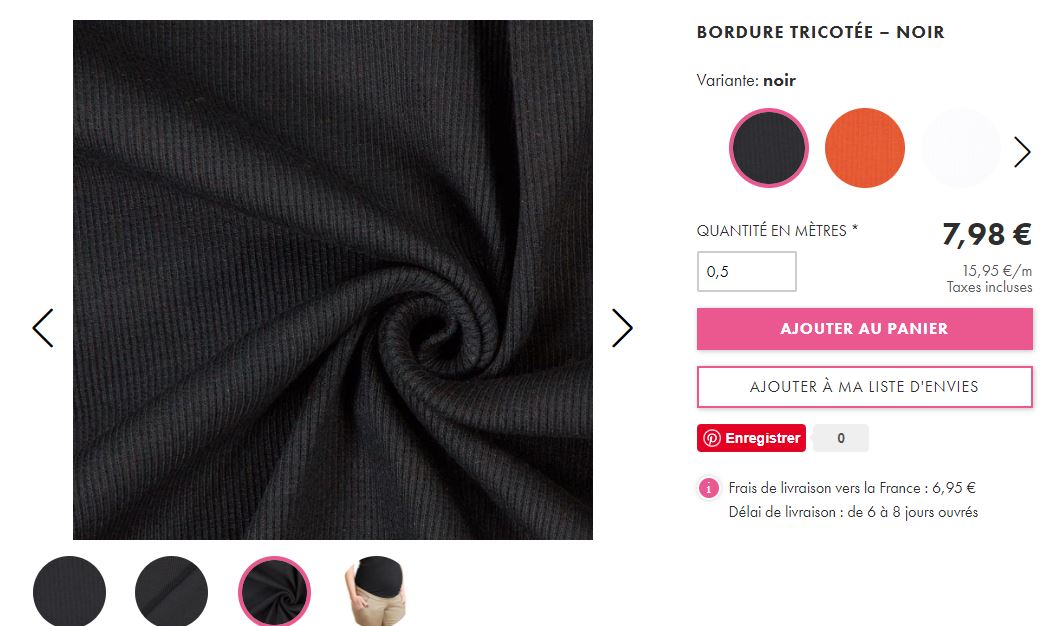This screenshot has width=1056, height=626.
Task: Show more color variants with right chevron
Action: (x=1022, y=151)
